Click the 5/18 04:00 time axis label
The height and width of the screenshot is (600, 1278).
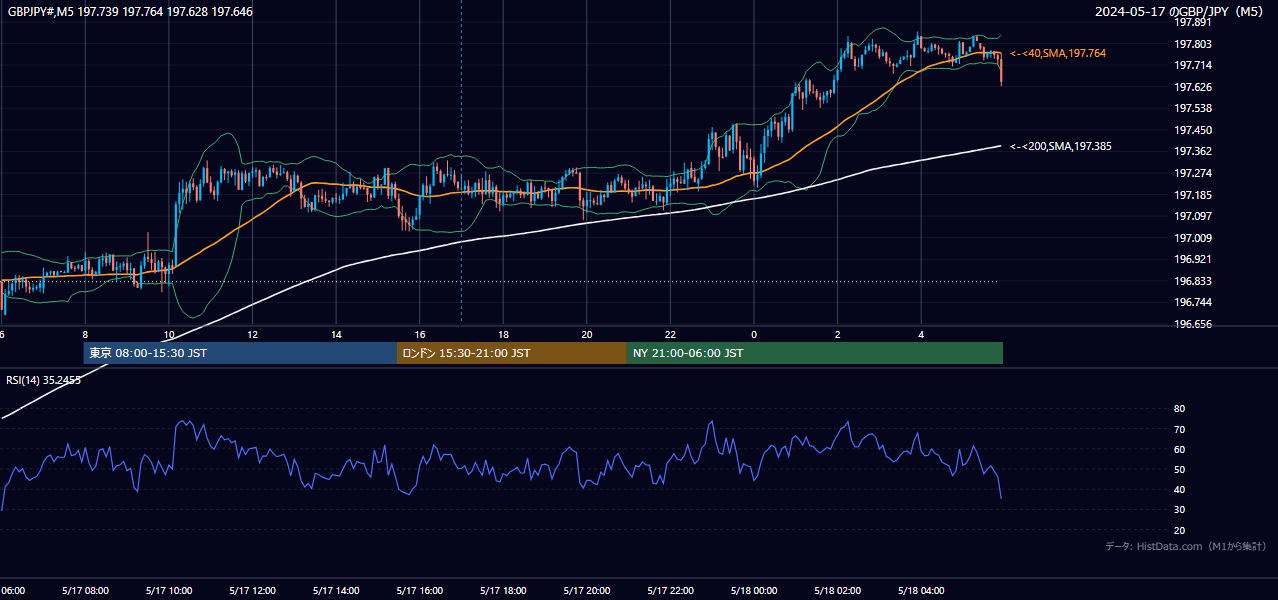[920, 591]
